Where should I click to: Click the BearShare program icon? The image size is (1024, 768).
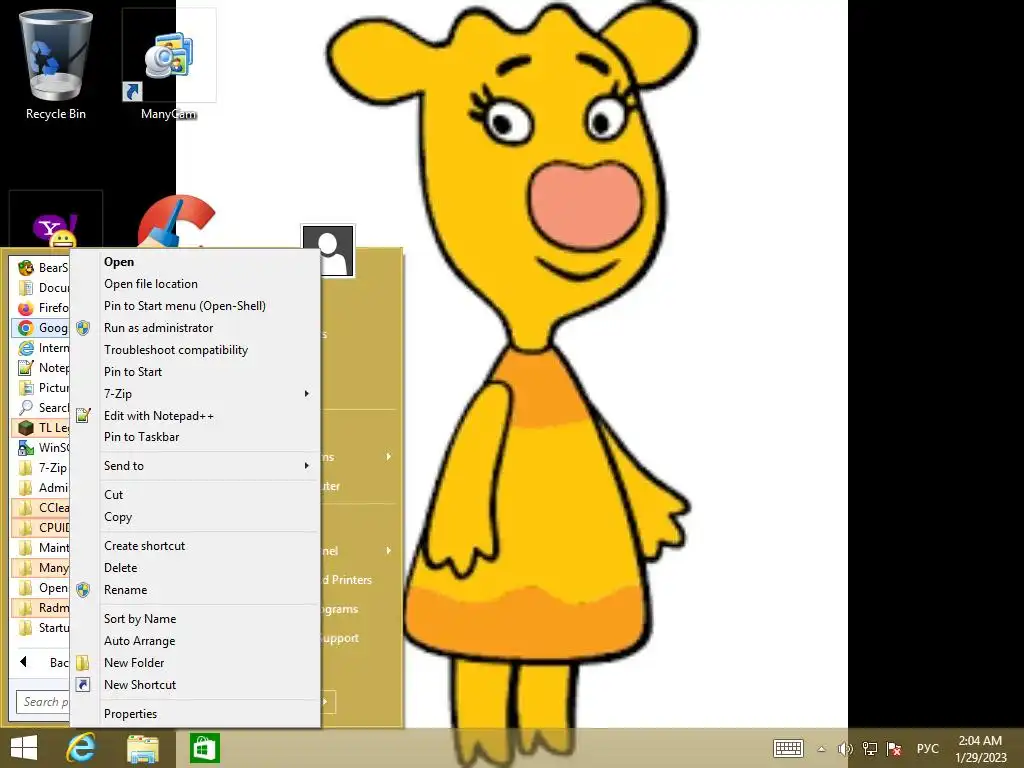26,268
